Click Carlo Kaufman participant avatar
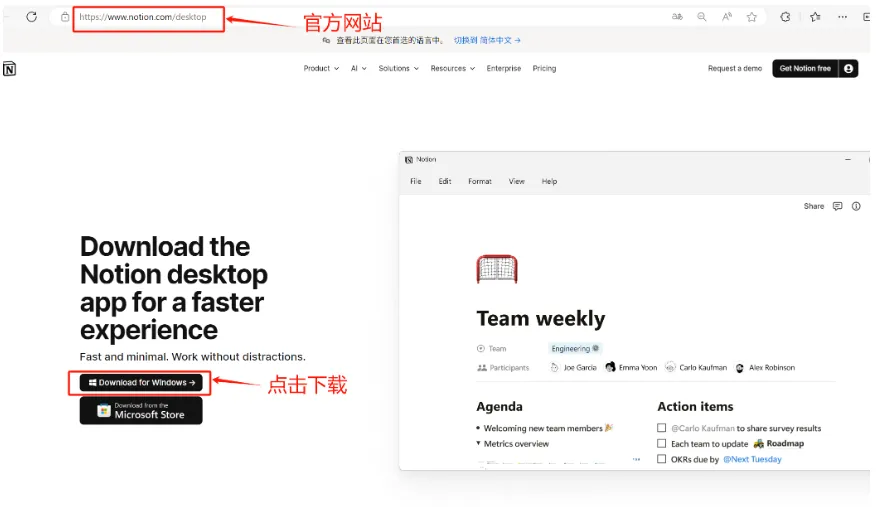The width and height of the screenshot is (877, 507). (x=670, y=367)
